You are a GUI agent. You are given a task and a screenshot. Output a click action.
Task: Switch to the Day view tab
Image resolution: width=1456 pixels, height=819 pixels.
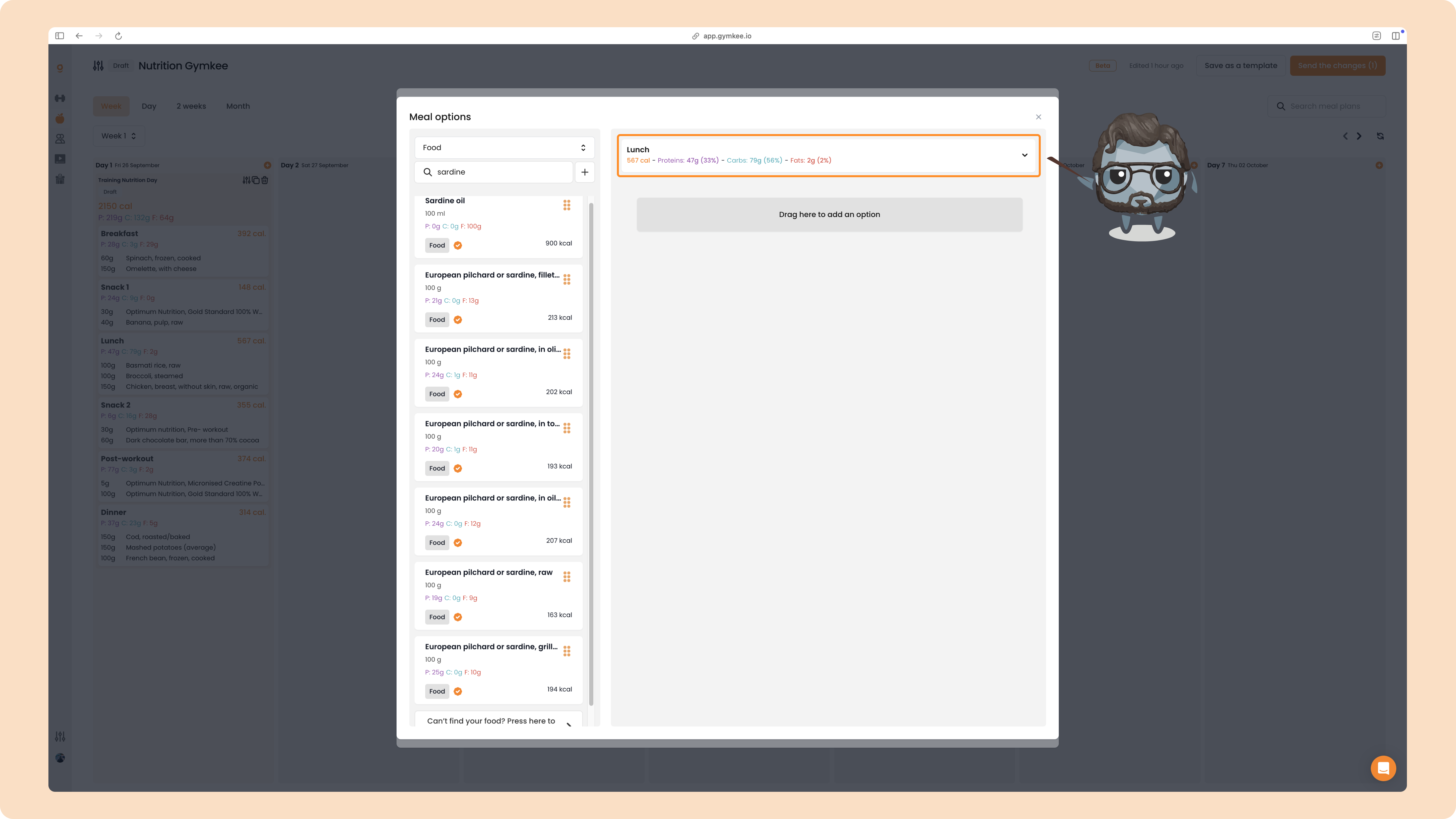coord(149,106)
